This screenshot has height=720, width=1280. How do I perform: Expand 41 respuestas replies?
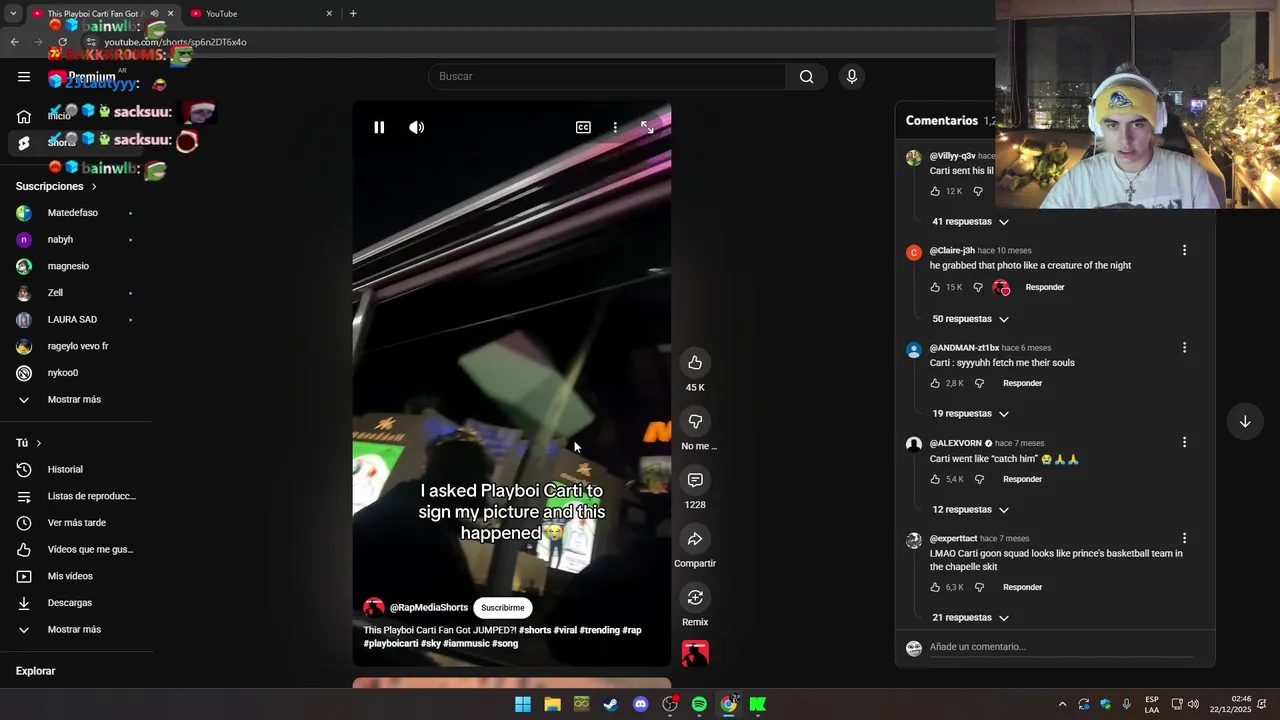970,222
